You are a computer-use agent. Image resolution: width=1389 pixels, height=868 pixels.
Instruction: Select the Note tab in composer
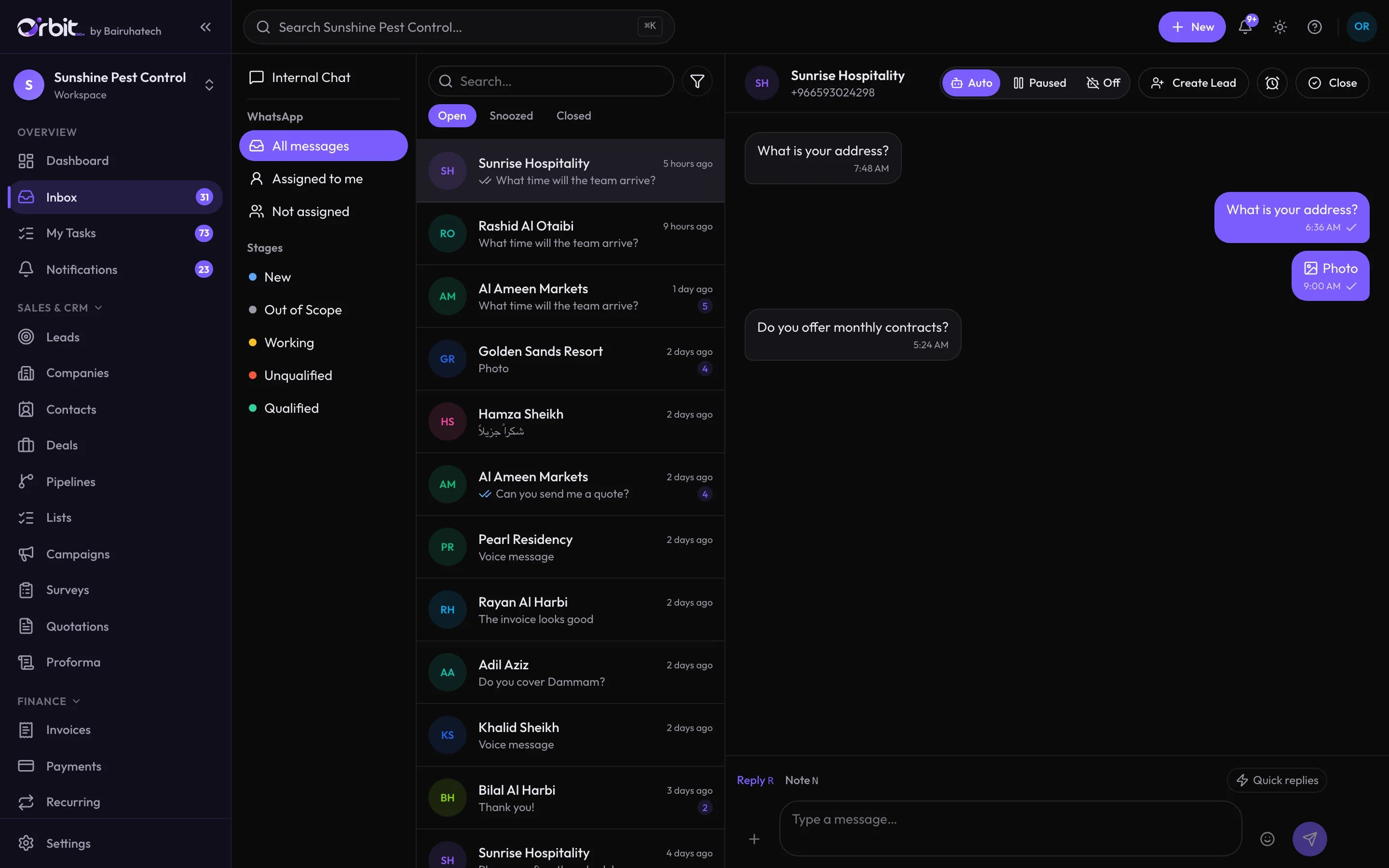(x=801, y=780)
